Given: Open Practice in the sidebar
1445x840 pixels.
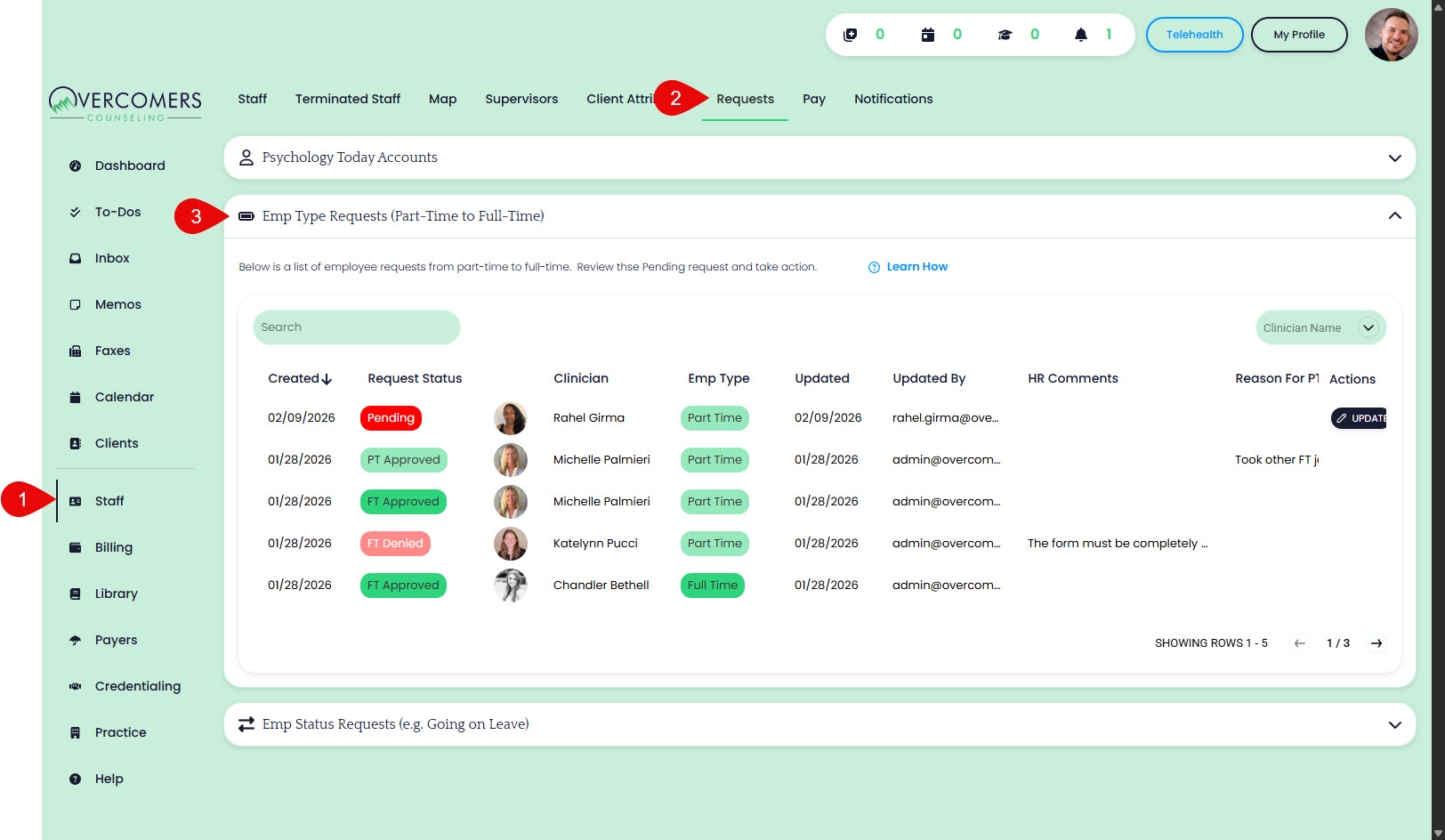Looking at the screenshot, I should [120, 732].
